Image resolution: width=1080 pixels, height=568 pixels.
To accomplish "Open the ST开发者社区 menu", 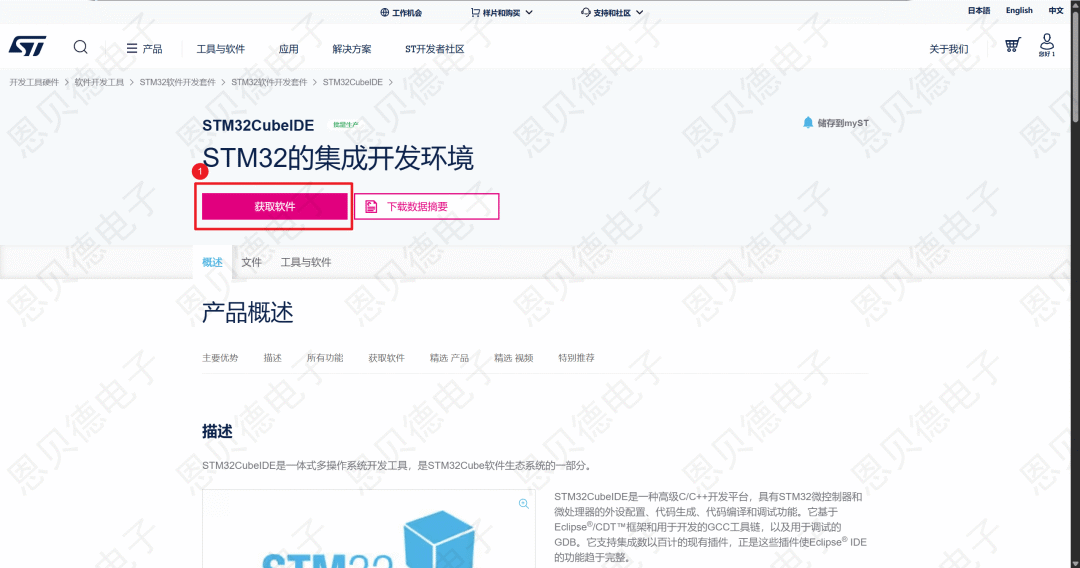I will pos(435,49).
